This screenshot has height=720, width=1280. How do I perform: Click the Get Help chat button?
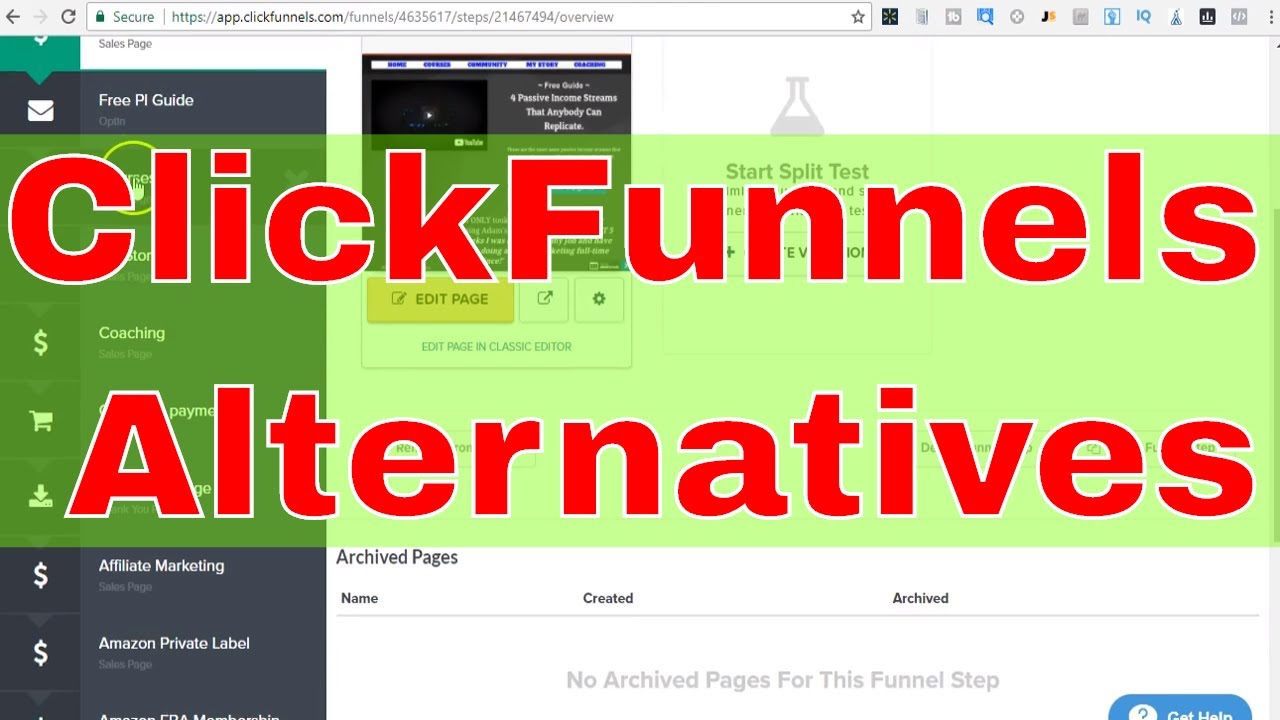click(x=1180, y=707)
